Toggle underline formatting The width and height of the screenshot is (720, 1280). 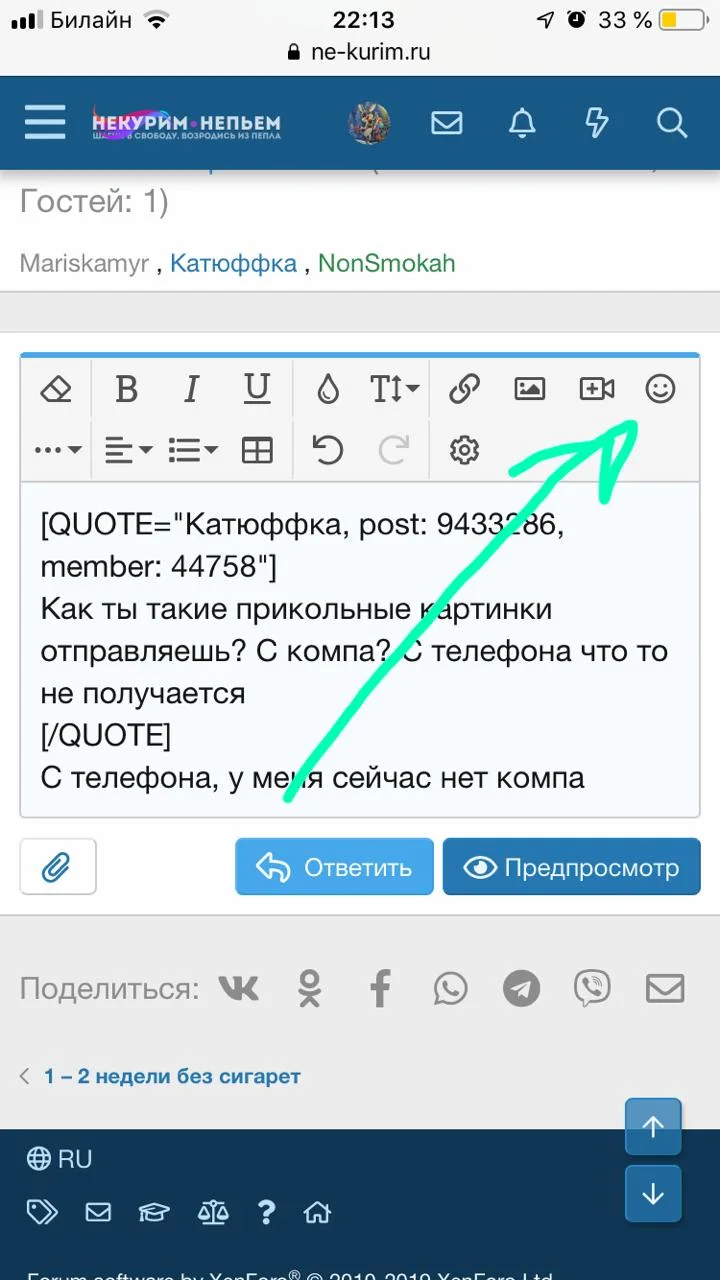[258, 389]
